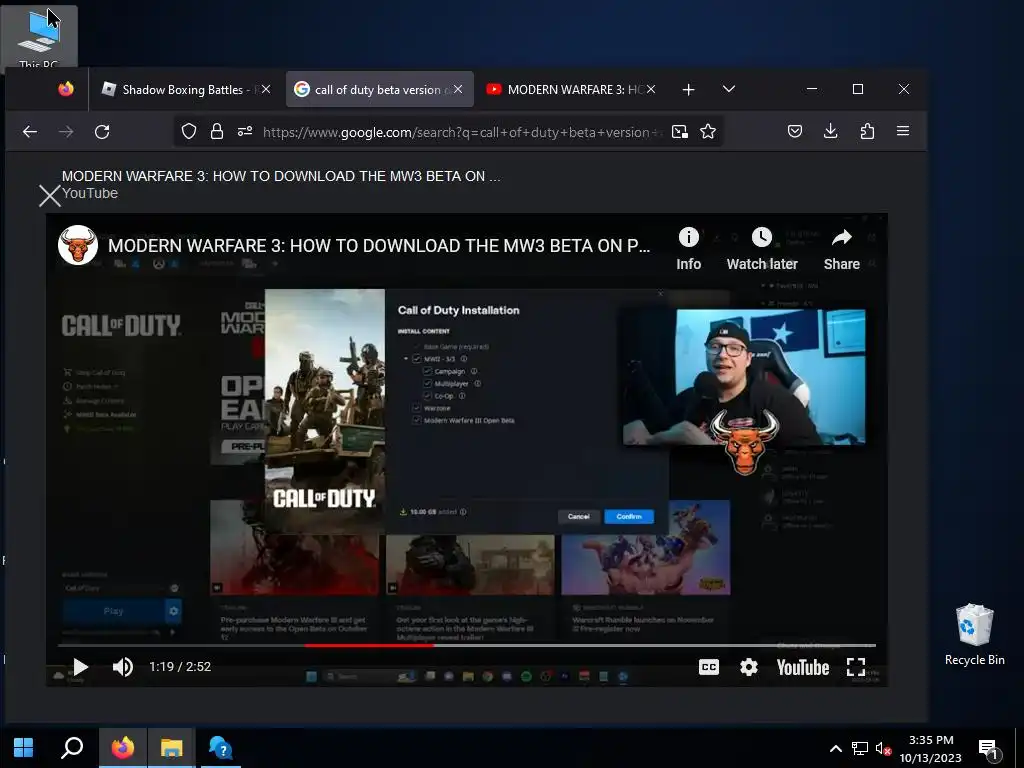Share the video
The image size is (1024, 768).
point(842,249)
